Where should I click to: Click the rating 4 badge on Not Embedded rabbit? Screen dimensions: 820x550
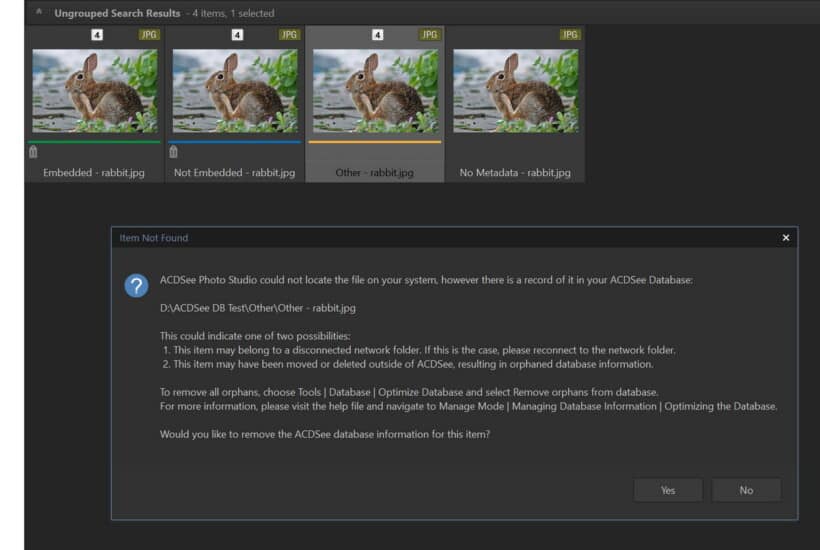coord(237,35)
